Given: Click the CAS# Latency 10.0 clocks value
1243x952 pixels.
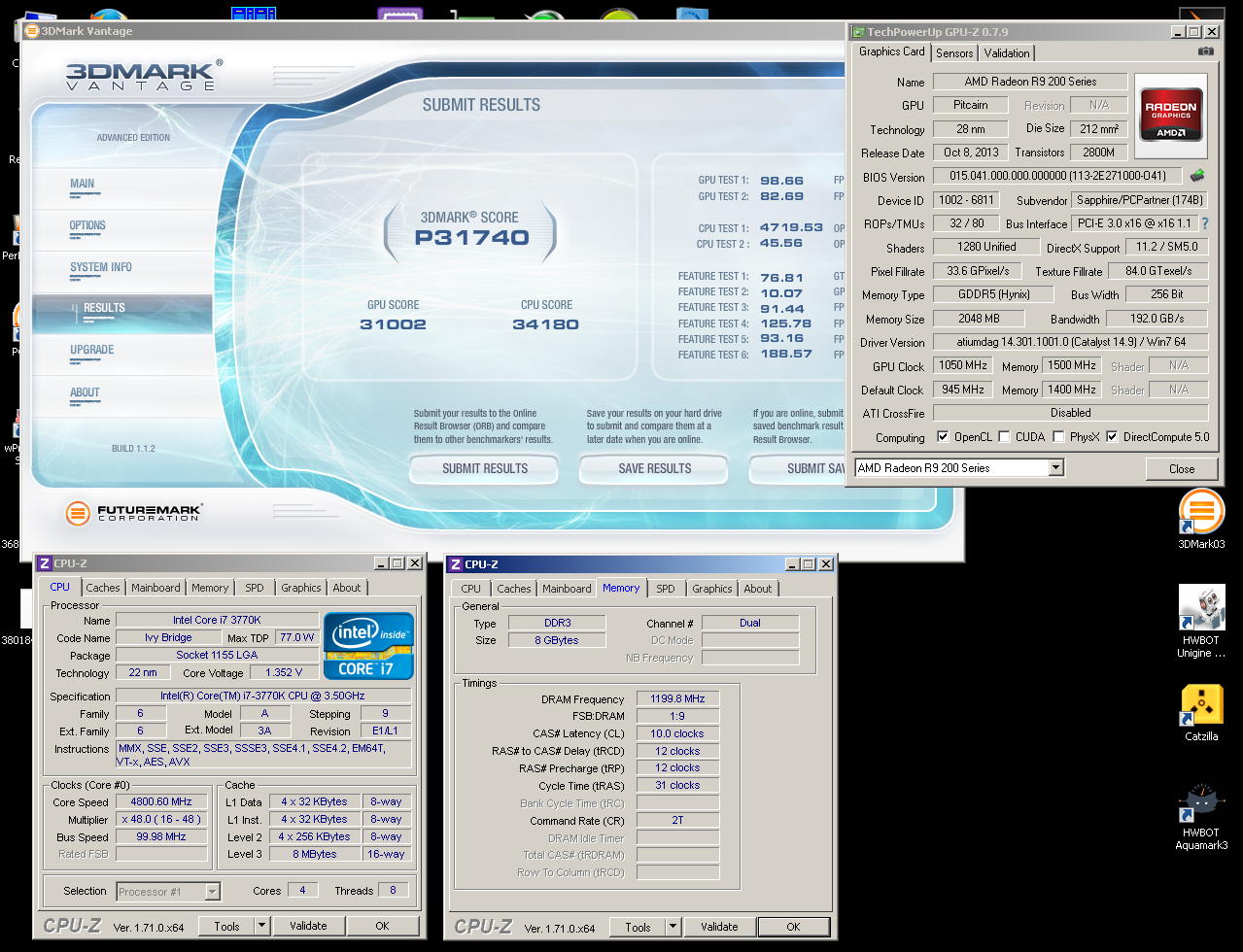Looking at the screenshot, I should [x=677, y=733].
